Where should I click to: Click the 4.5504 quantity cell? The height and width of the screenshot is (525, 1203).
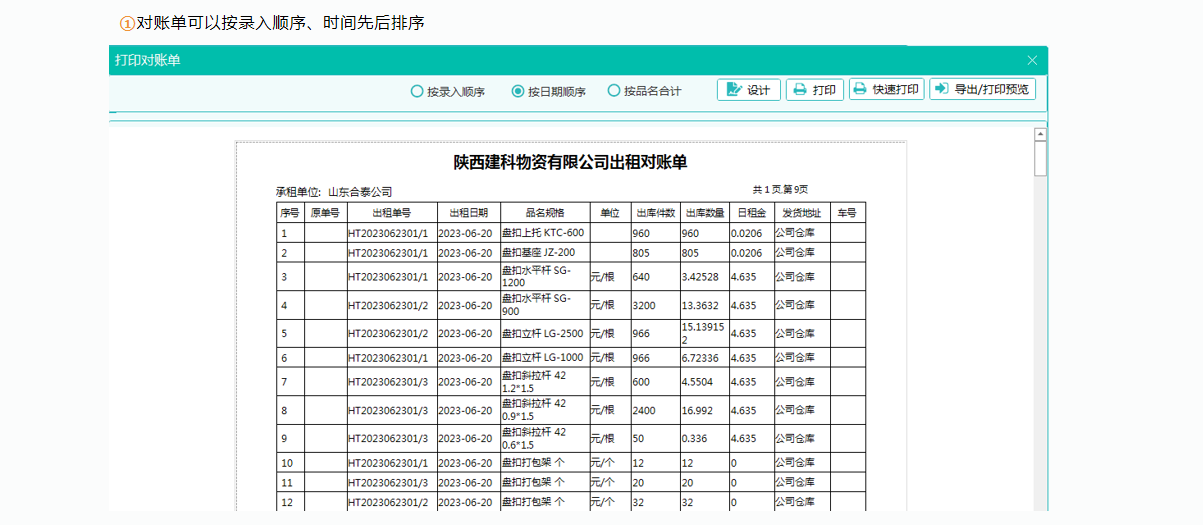704,381
